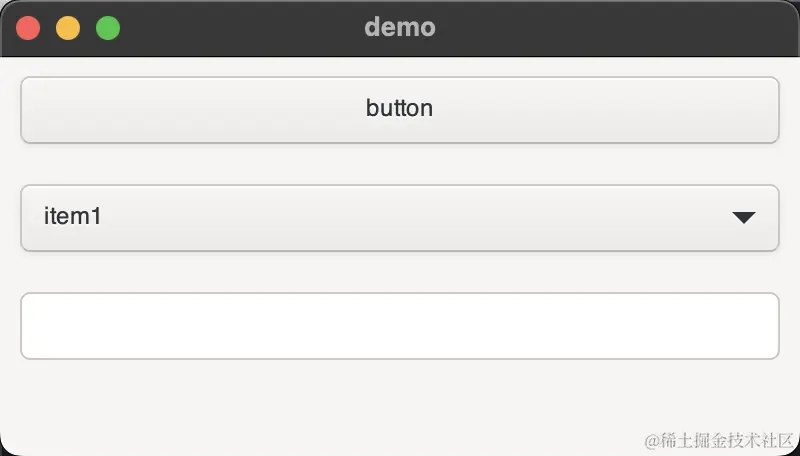Hit the yellow traffic light icon

point(68,28)
